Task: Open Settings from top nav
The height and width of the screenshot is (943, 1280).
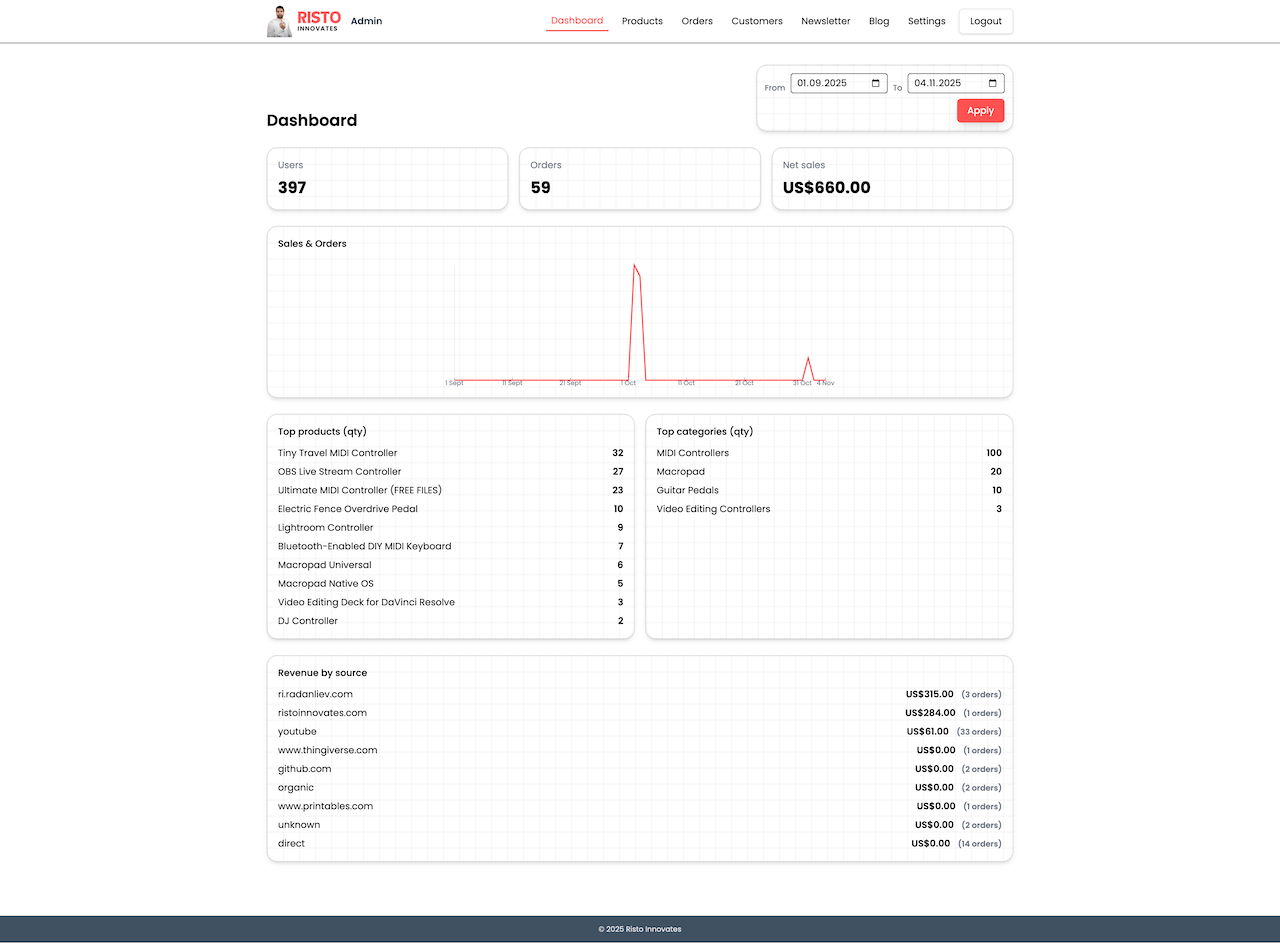Action: [927, 21]
